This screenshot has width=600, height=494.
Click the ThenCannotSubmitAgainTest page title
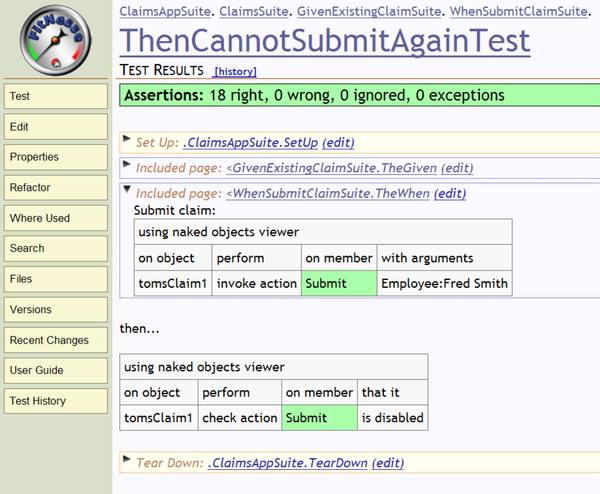point(324,42)
